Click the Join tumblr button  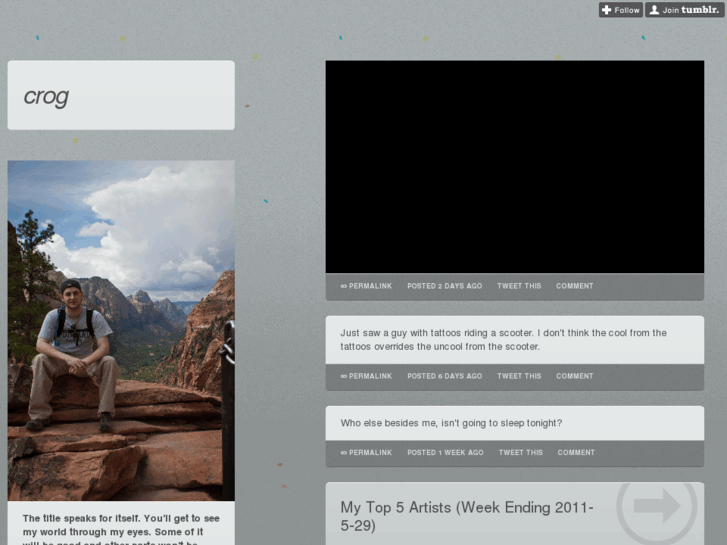[x=684, y=10]
